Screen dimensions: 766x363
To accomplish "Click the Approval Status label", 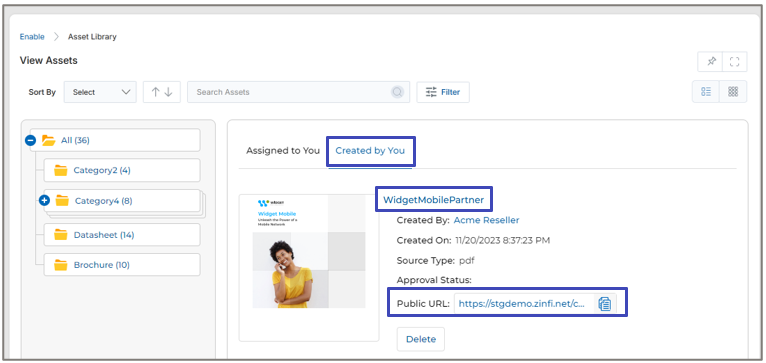I will tap(434, 280).
